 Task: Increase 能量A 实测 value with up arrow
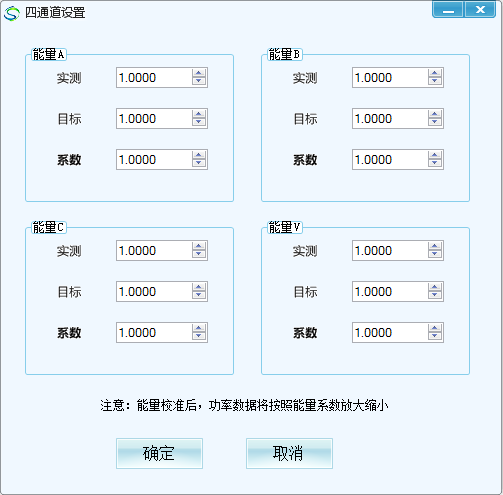[x=199, y=73]
